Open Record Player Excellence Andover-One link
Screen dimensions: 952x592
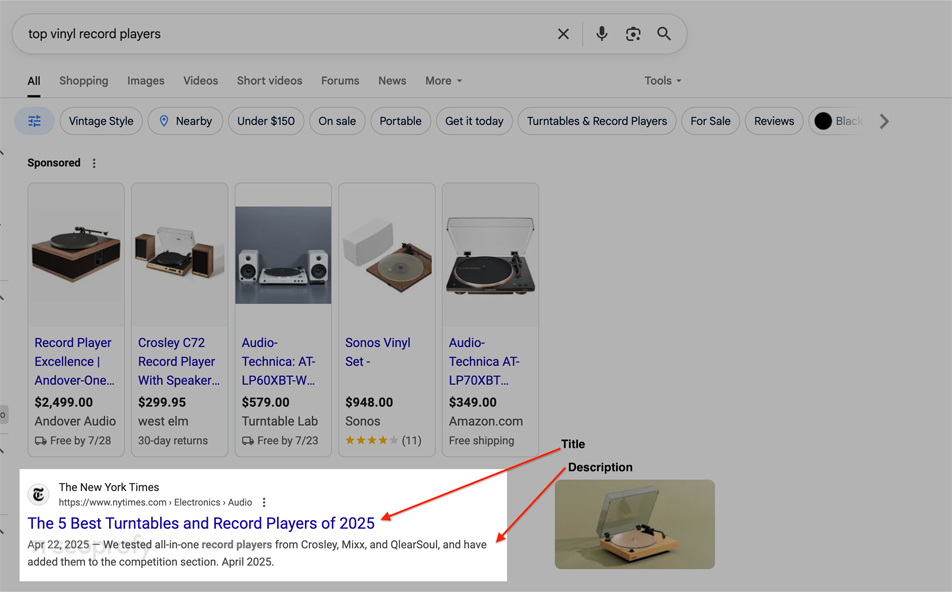tap(74, 361)
